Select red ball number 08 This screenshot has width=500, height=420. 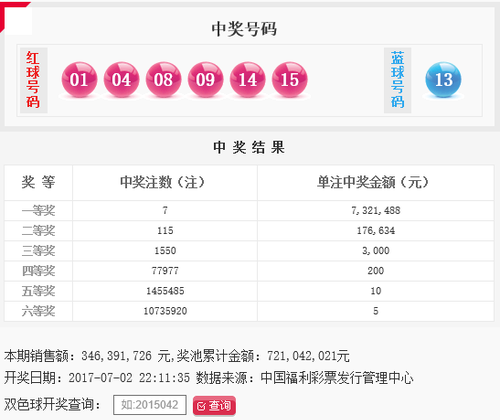(x=163, y=79)
